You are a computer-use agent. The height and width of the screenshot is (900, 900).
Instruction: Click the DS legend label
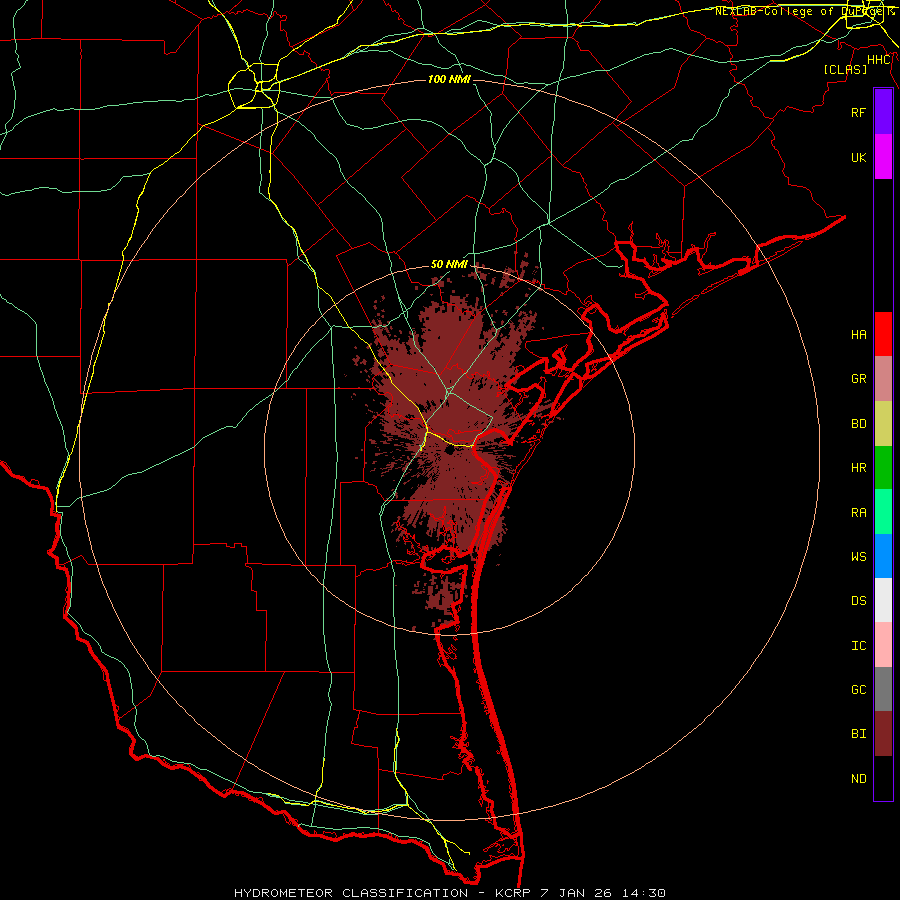(859, 601)
